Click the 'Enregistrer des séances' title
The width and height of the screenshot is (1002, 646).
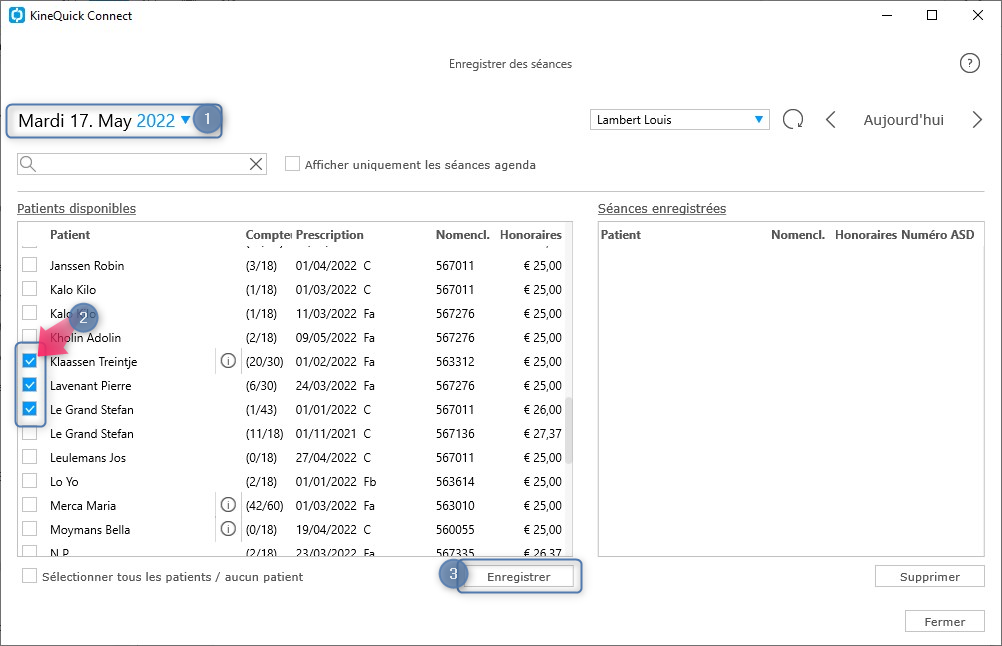[x=510, y=64]
